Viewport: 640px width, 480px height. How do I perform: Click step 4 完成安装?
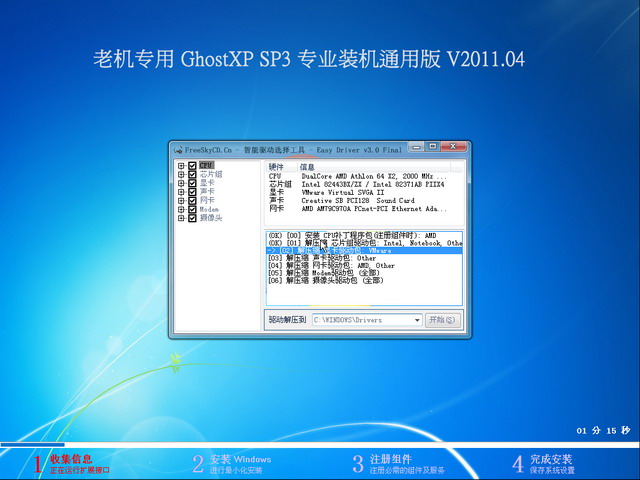(x=548, y=463)
